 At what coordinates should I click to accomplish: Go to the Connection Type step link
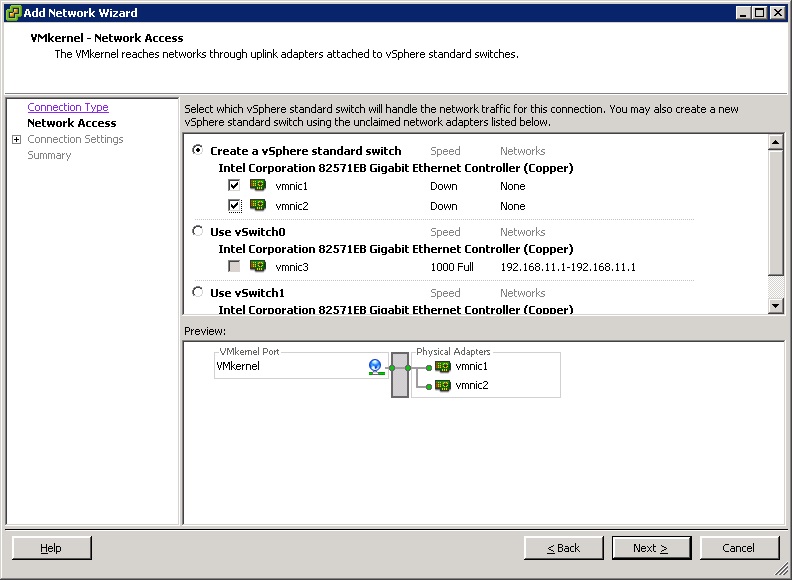68,107
